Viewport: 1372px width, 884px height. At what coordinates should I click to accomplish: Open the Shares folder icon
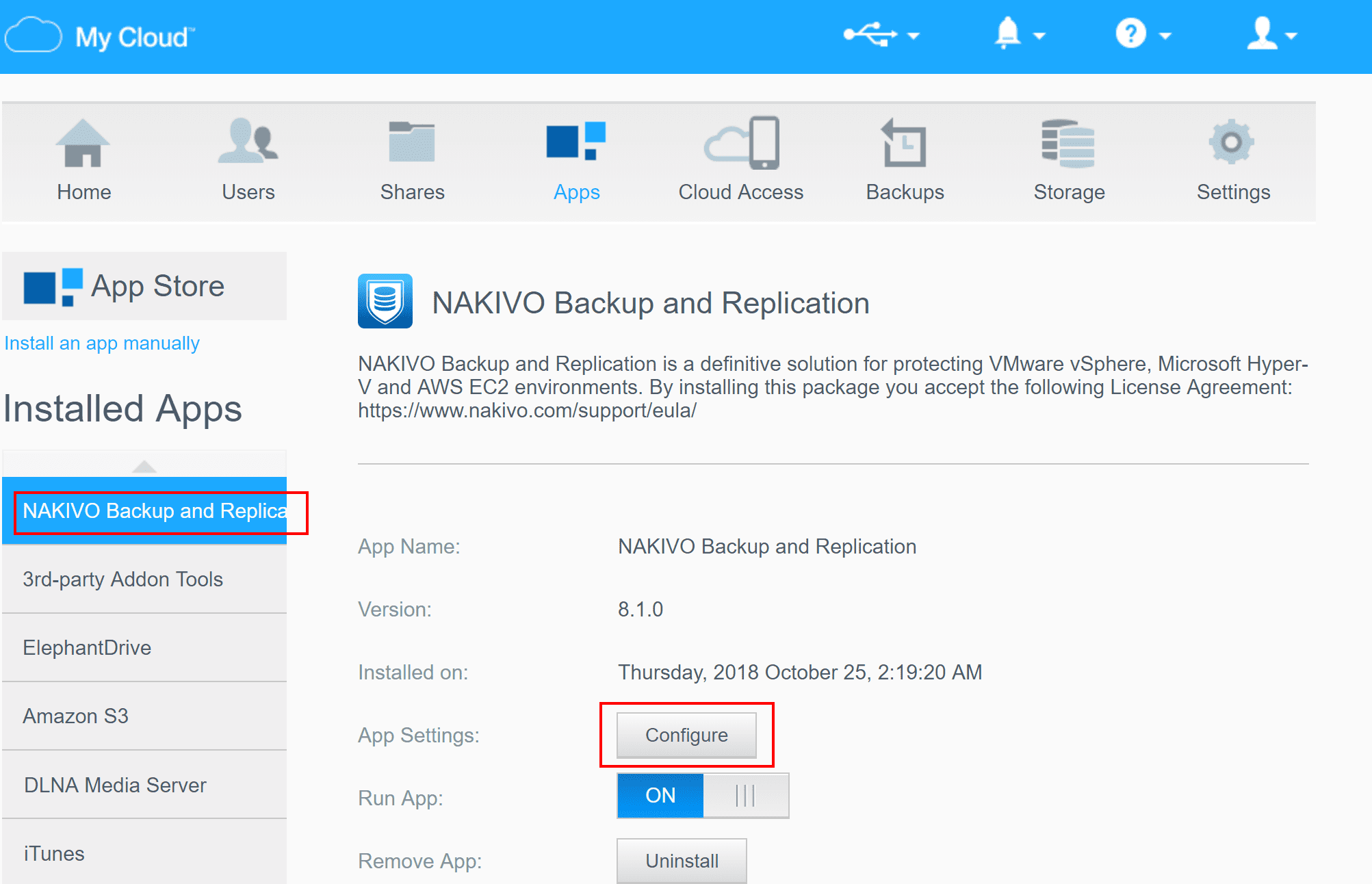[x=412, y=142]
